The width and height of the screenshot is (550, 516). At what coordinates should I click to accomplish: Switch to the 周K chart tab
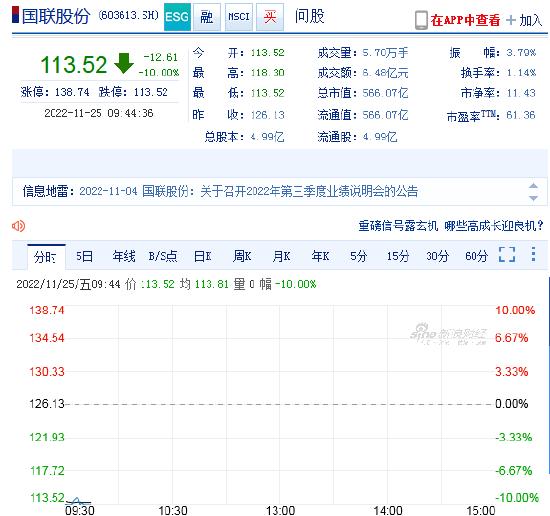(242, 256)
